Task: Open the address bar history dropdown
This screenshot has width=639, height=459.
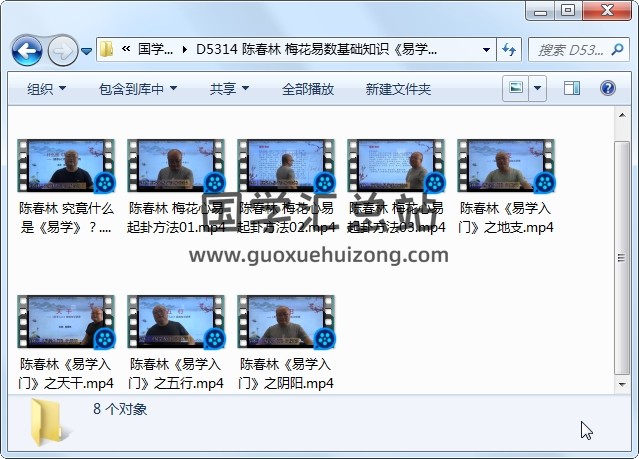Action: [486, 49]
